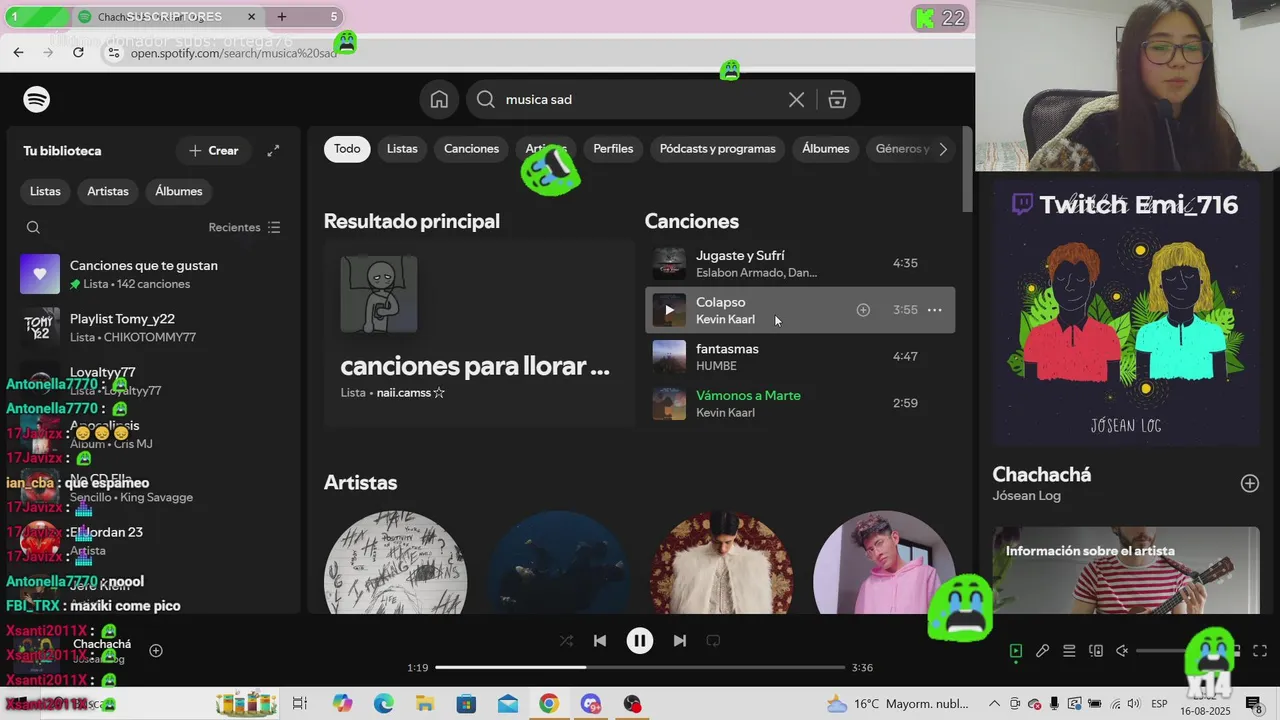Add Chachachá to library in side panel

coord(1250,484)
